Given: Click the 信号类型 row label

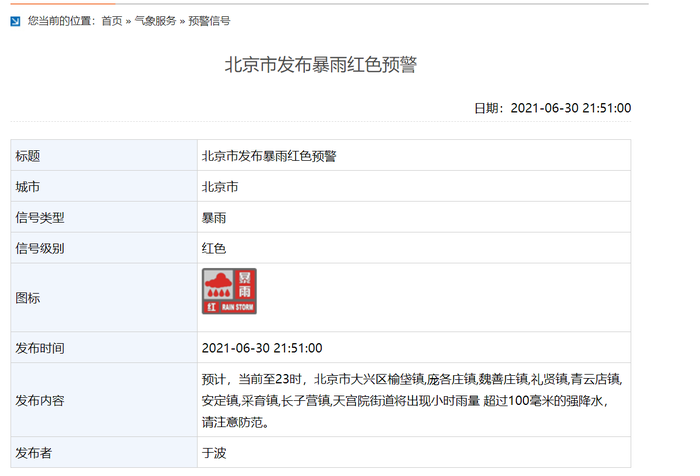Looking at the screenshot, I should pyautogui.click(x=40, y=217).
